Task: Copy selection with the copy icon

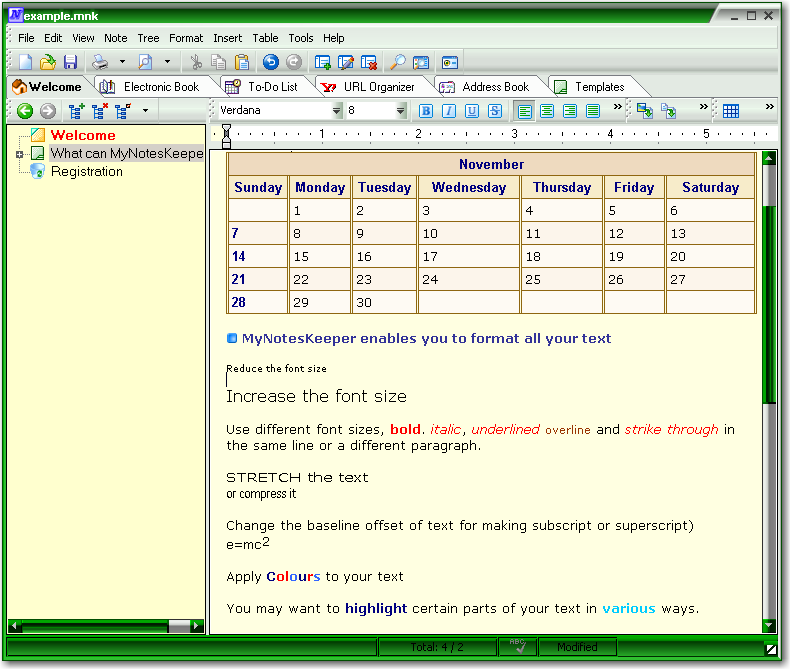Action: coord(219,62)
